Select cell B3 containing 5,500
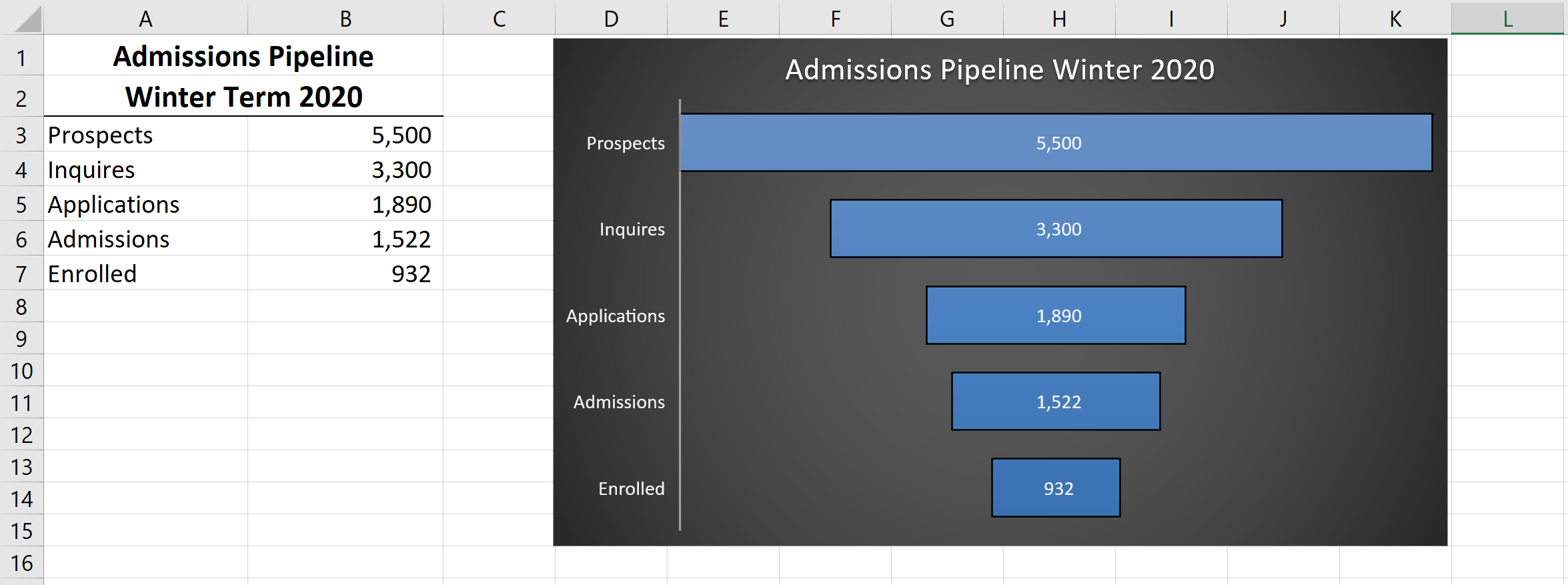This screenshot has width=1568, height=585. click(x=345, y=135)
